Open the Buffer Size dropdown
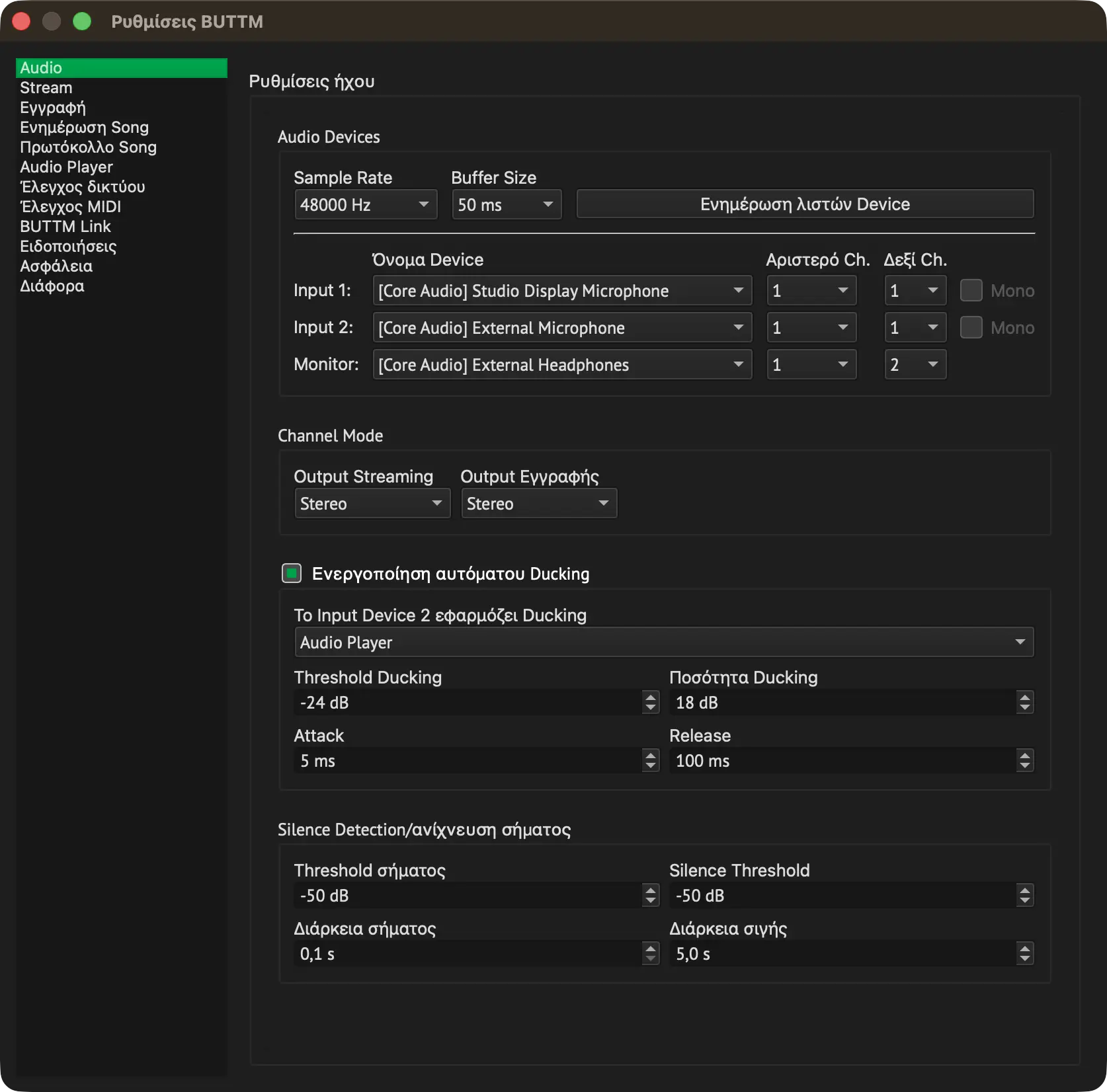The height and width of the screenshot is (1092, 1107). [507, 205]
